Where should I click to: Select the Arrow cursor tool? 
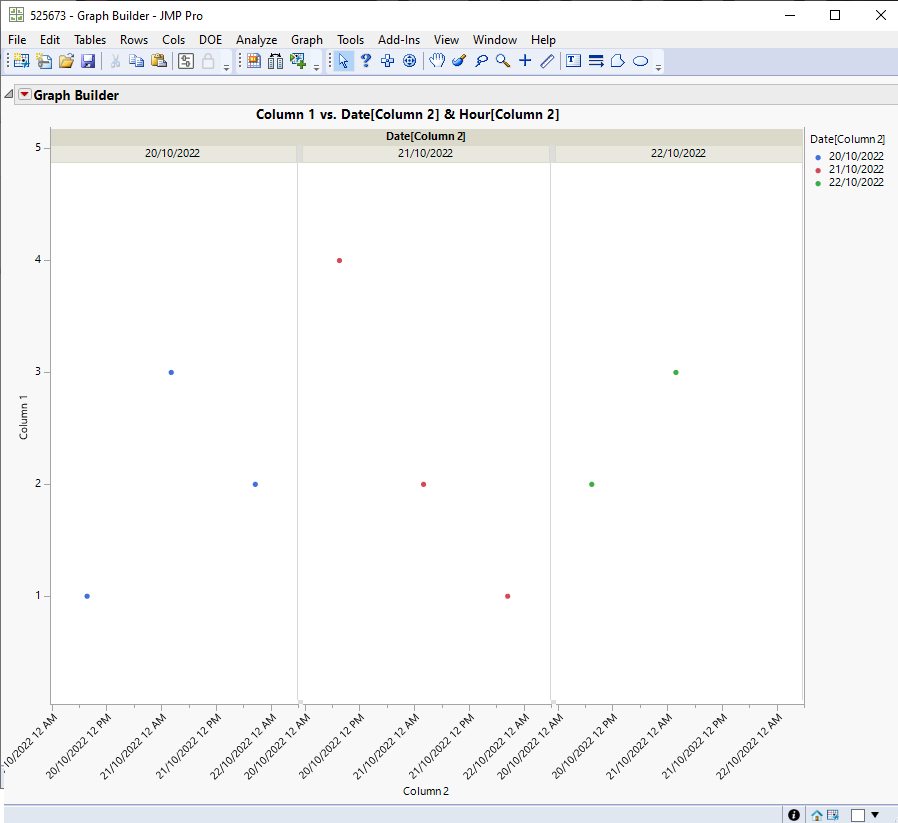click(x=343, y=61)
